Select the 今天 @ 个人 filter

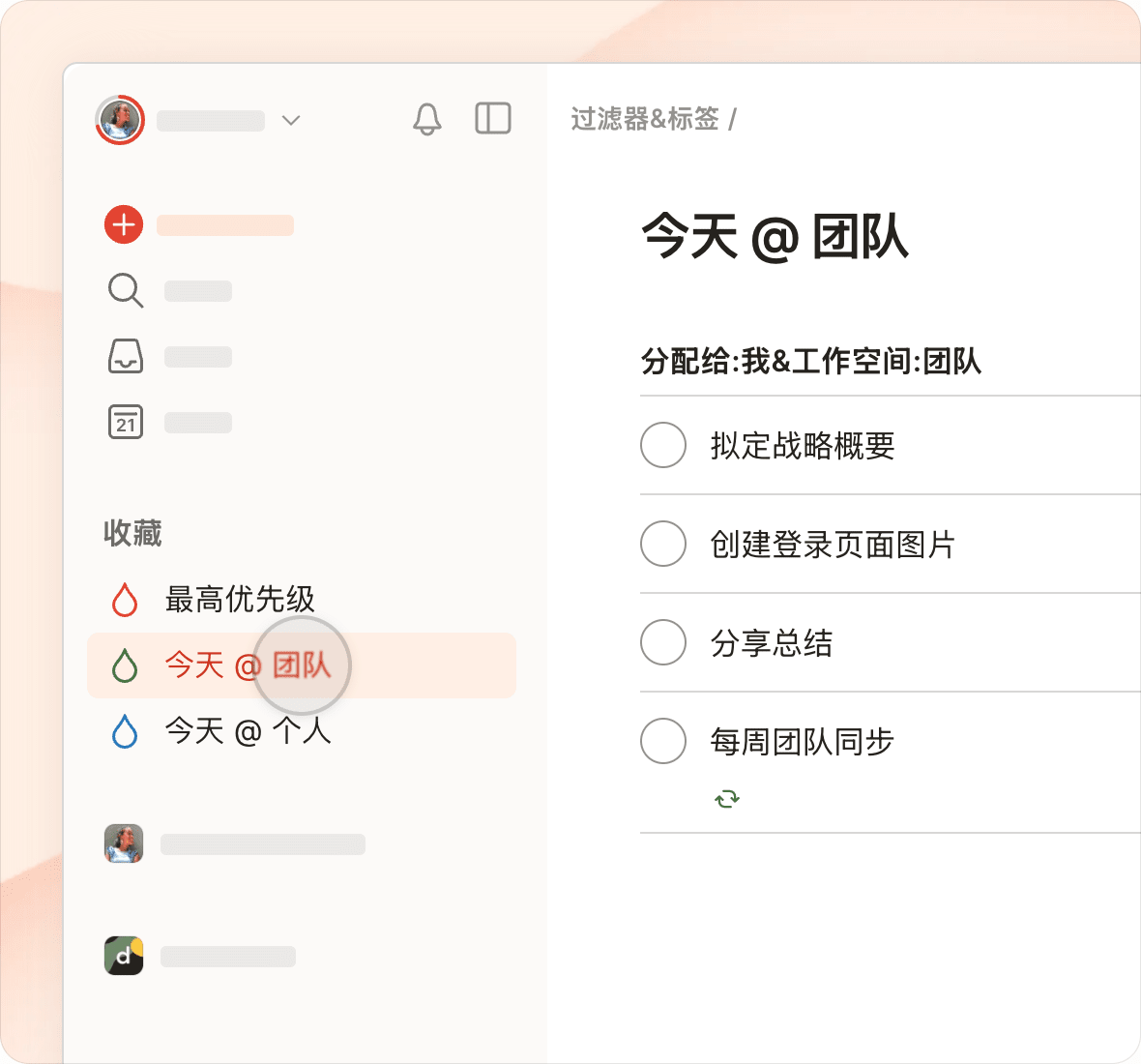pos(302,730)
